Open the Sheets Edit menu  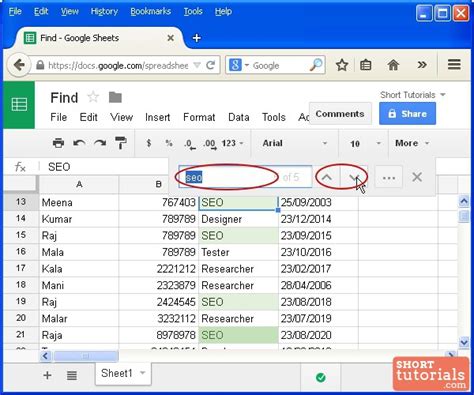tap(89, 117)
